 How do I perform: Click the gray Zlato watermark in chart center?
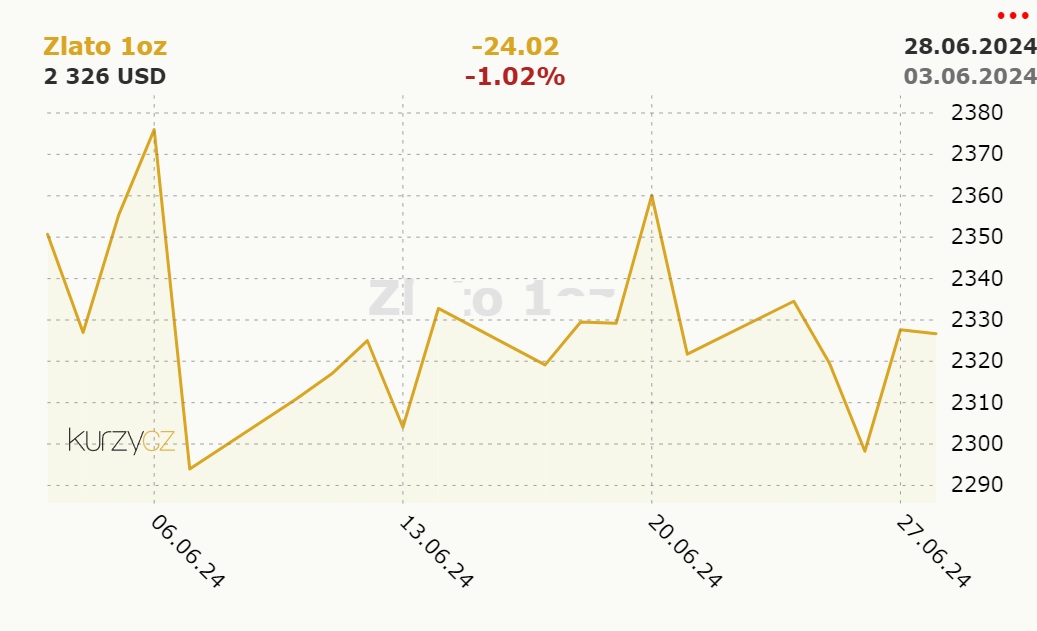(492, 298)
